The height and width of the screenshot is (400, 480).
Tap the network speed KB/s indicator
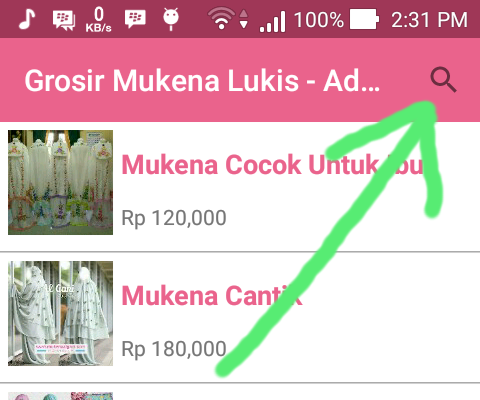(x=98, y=20)
